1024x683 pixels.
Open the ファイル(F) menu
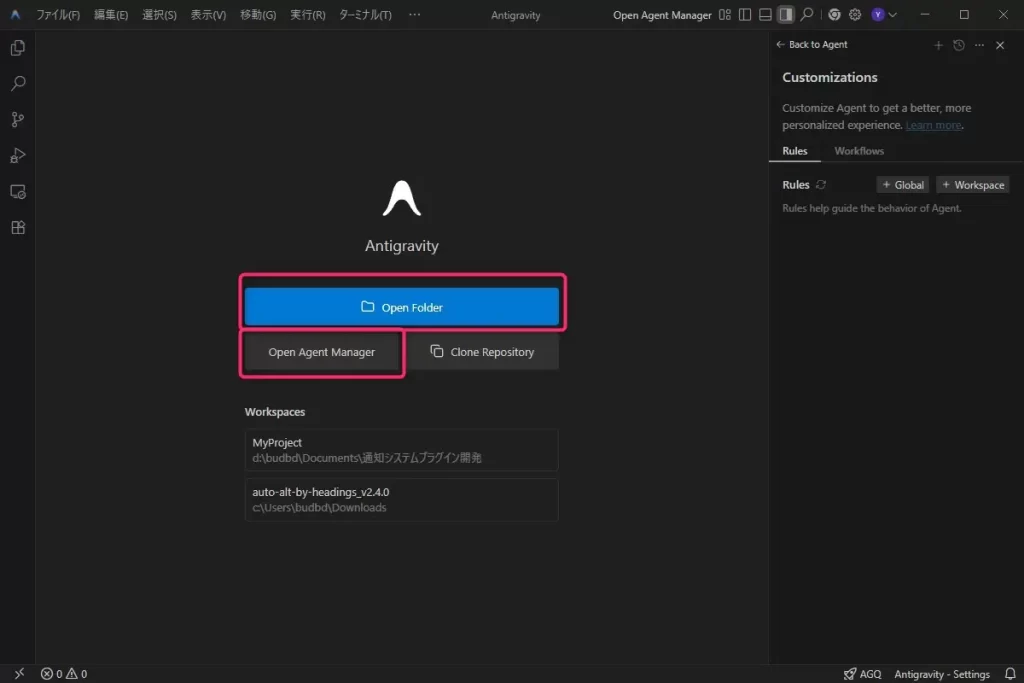click(x=58, y=14)
